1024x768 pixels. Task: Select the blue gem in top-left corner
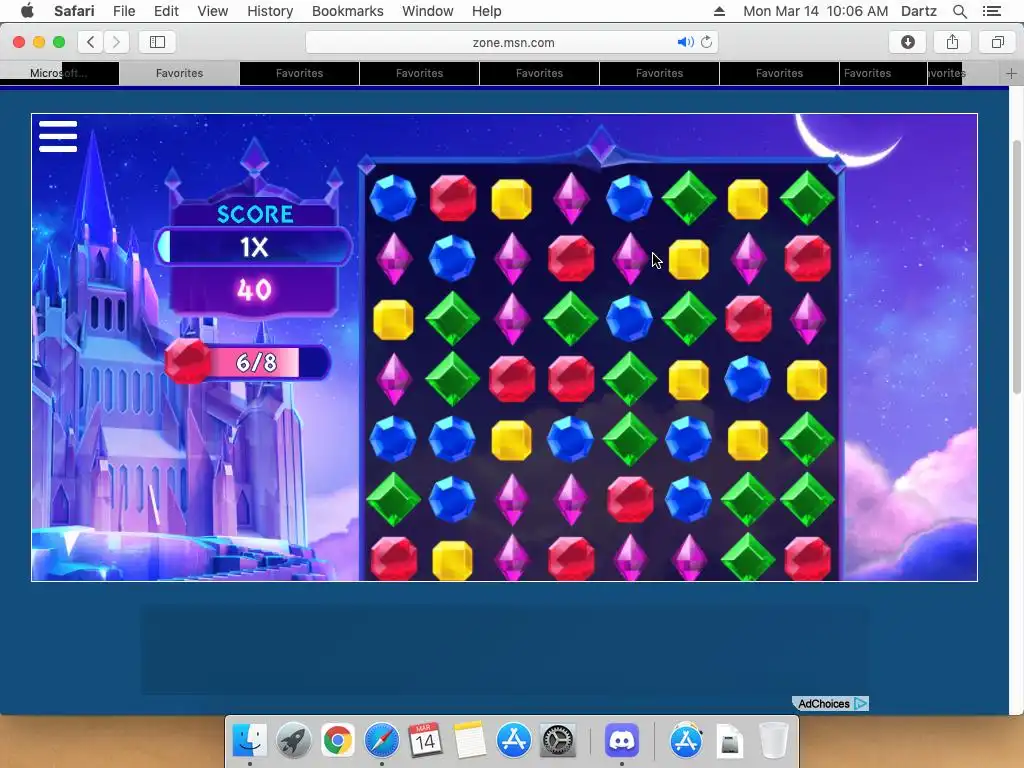[392, 197]
